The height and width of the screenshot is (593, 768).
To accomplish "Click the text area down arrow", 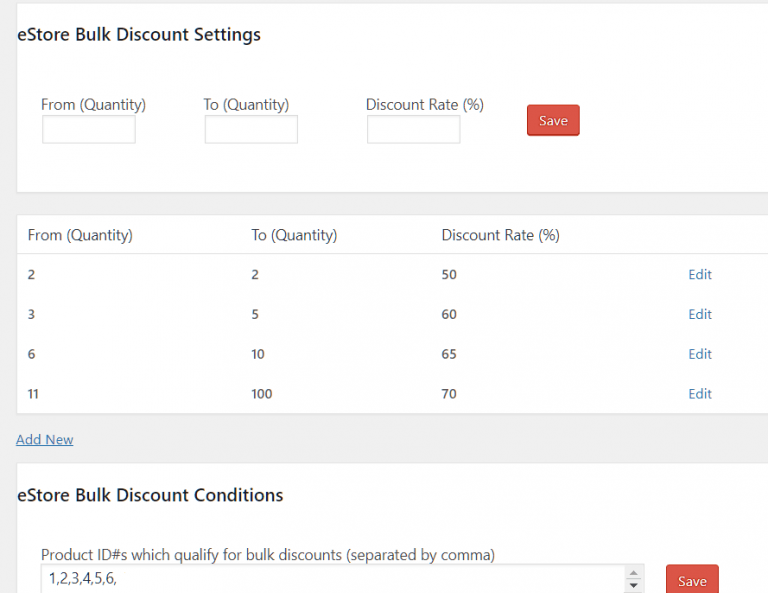I will point(633,585).
